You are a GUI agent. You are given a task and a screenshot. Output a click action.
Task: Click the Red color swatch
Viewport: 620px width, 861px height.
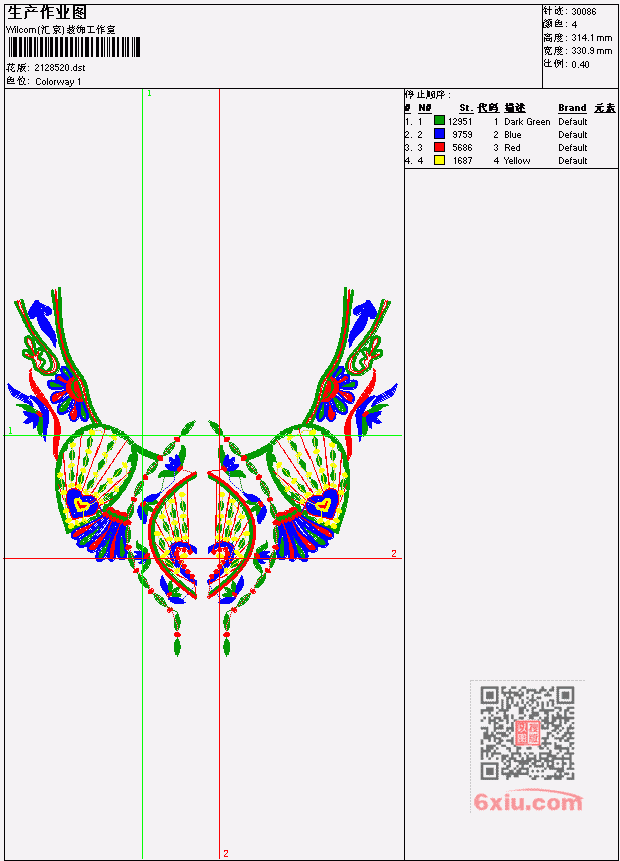(439, 147)
